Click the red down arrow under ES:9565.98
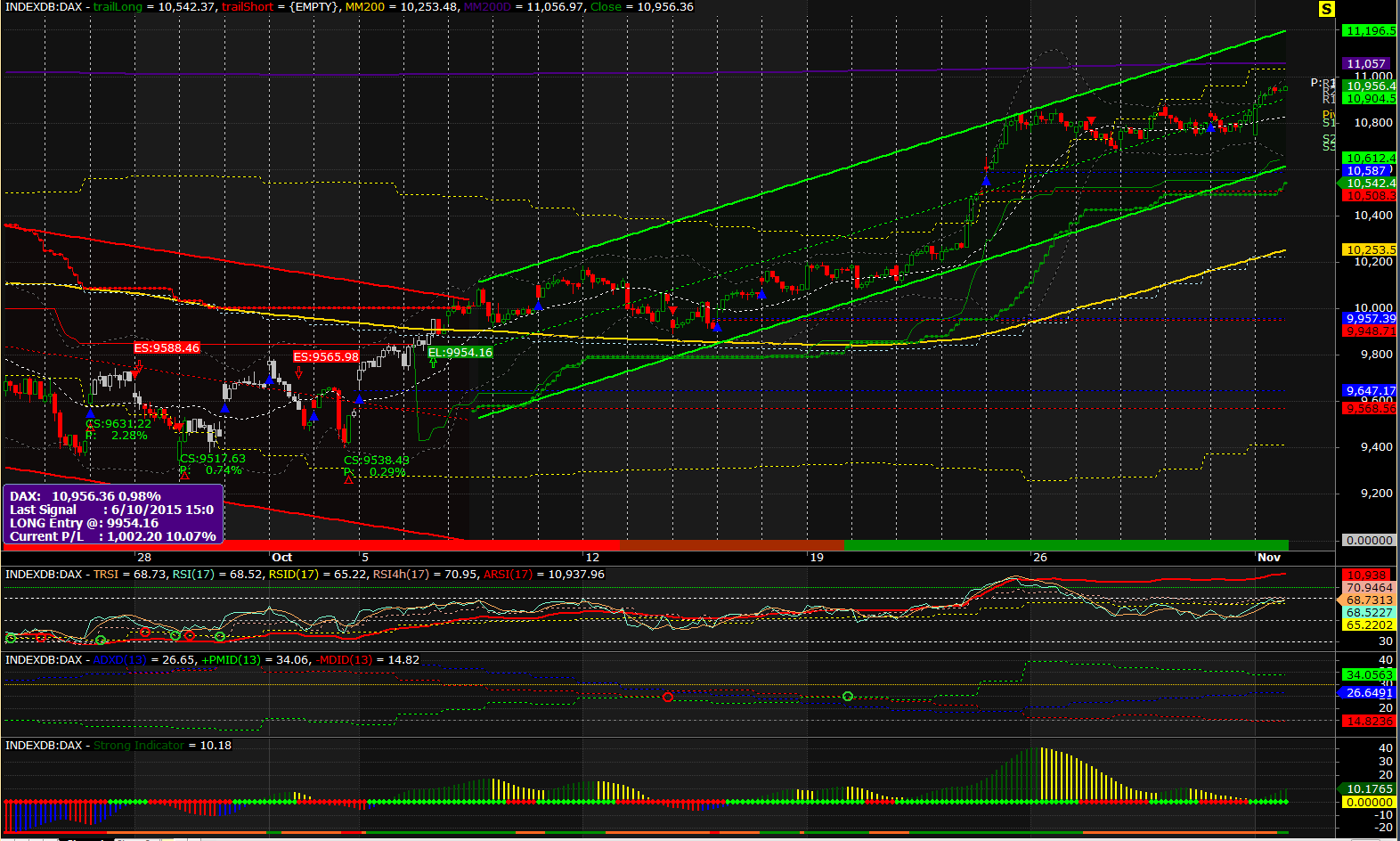The height and width of the screenshot is (841, 1400). (298, 371)
